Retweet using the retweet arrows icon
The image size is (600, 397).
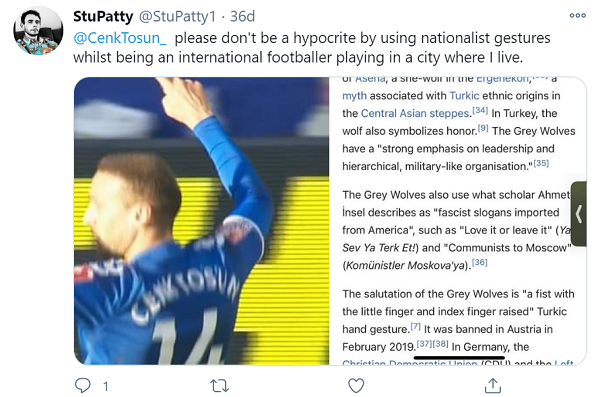220,386
